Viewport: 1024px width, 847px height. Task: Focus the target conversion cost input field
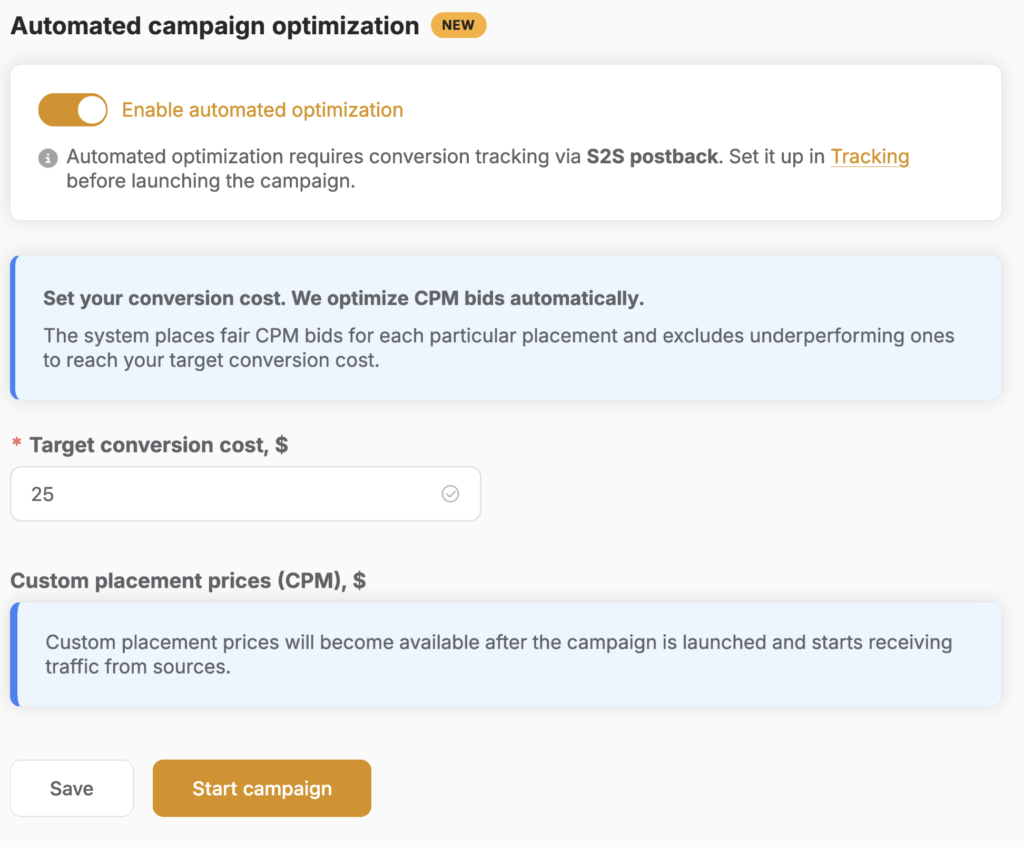click(246, 494)
